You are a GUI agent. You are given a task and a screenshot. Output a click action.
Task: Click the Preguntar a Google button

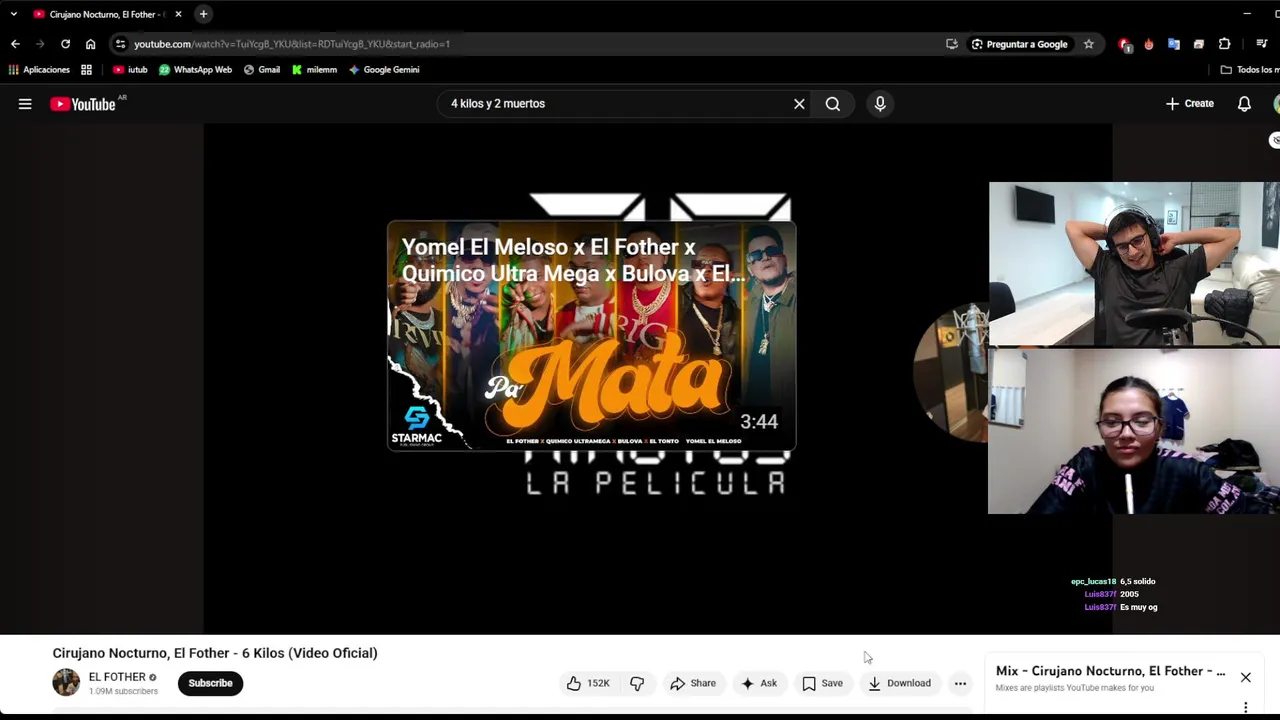1019,44
